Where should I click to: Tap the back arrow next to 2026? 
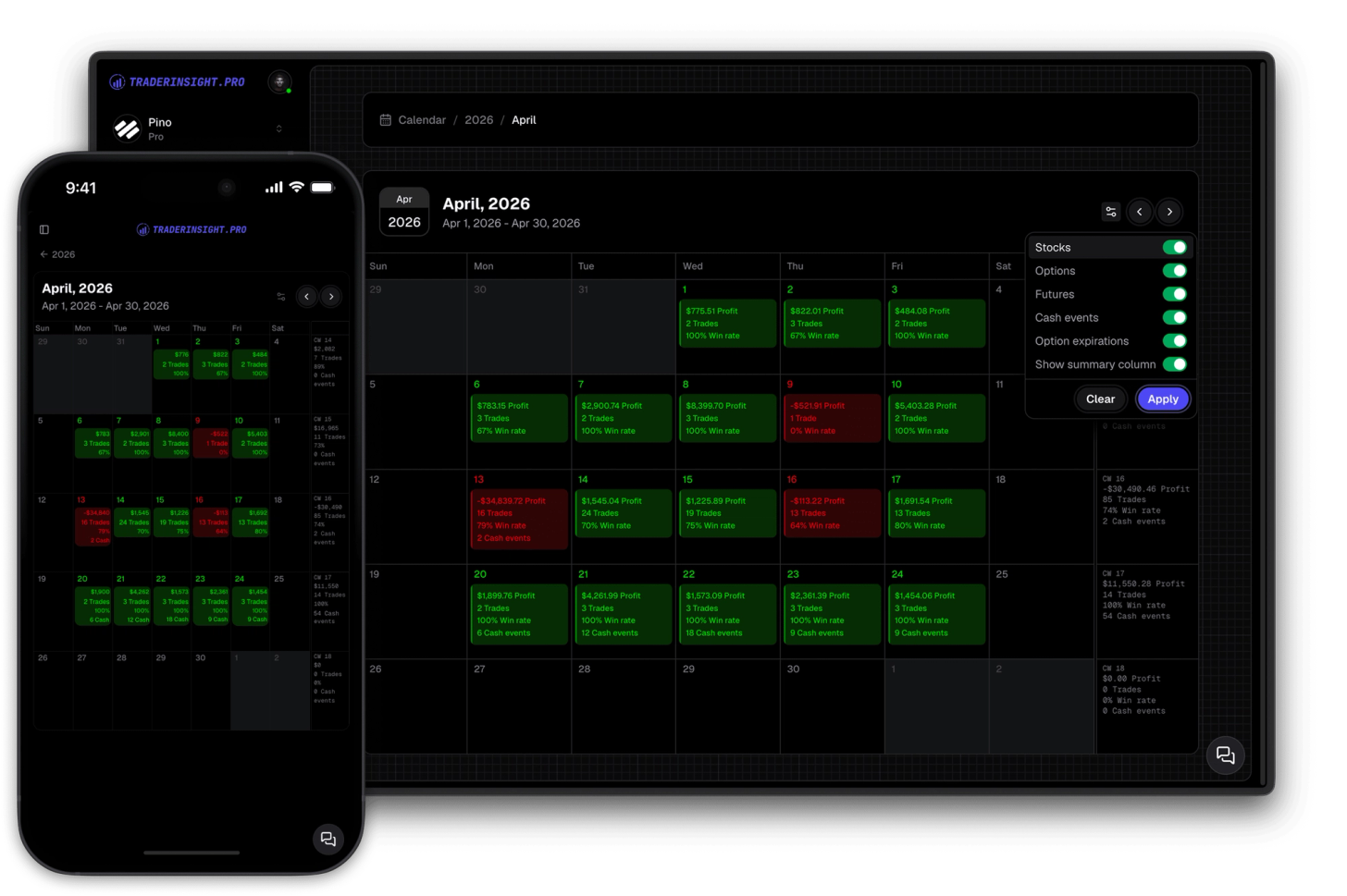click(x=43, y=253)
